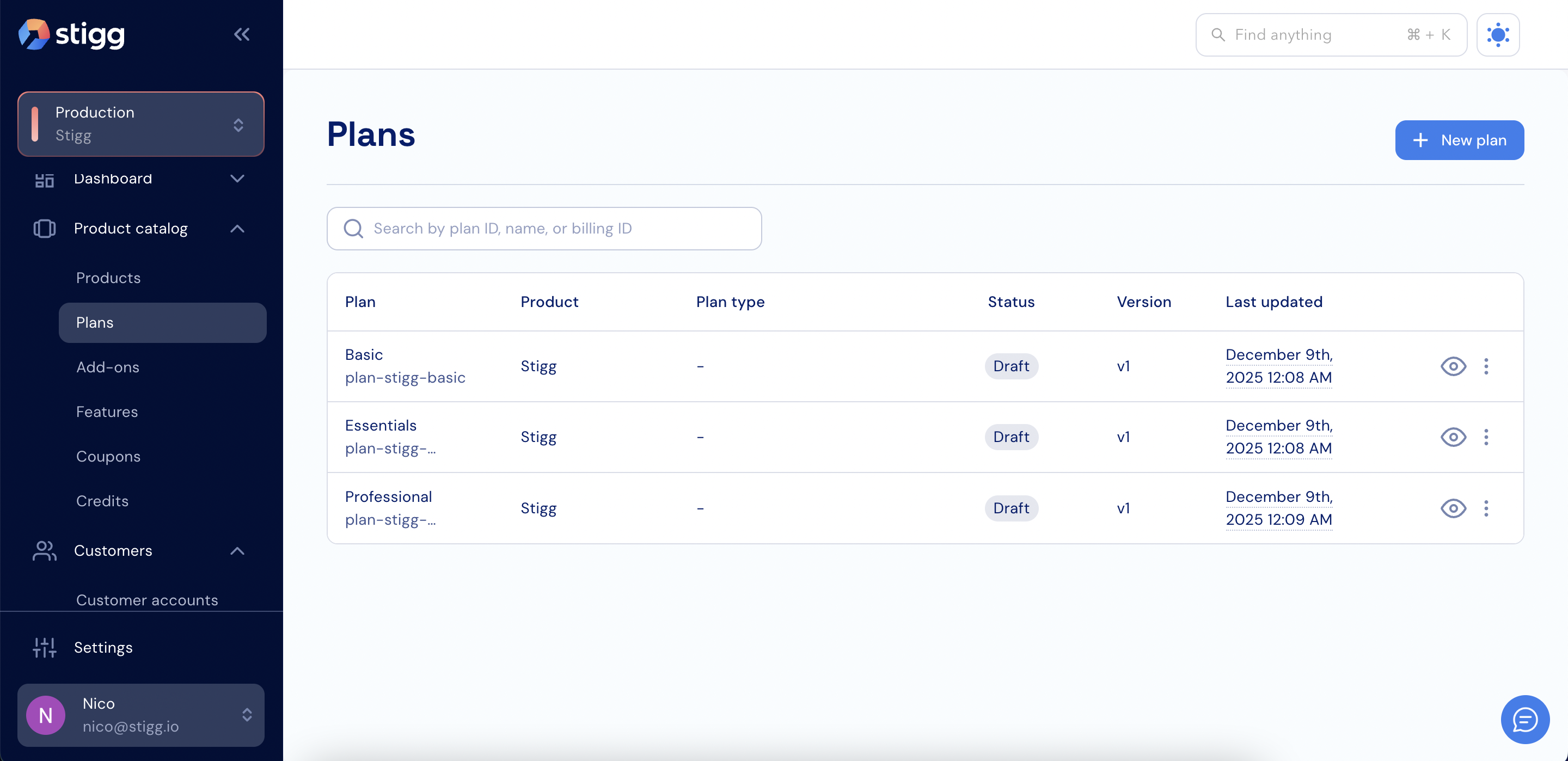Viewport: 1568px width, 761px height.
Task: Click eye icon for Basic plan
Action: click(1453, 366)
